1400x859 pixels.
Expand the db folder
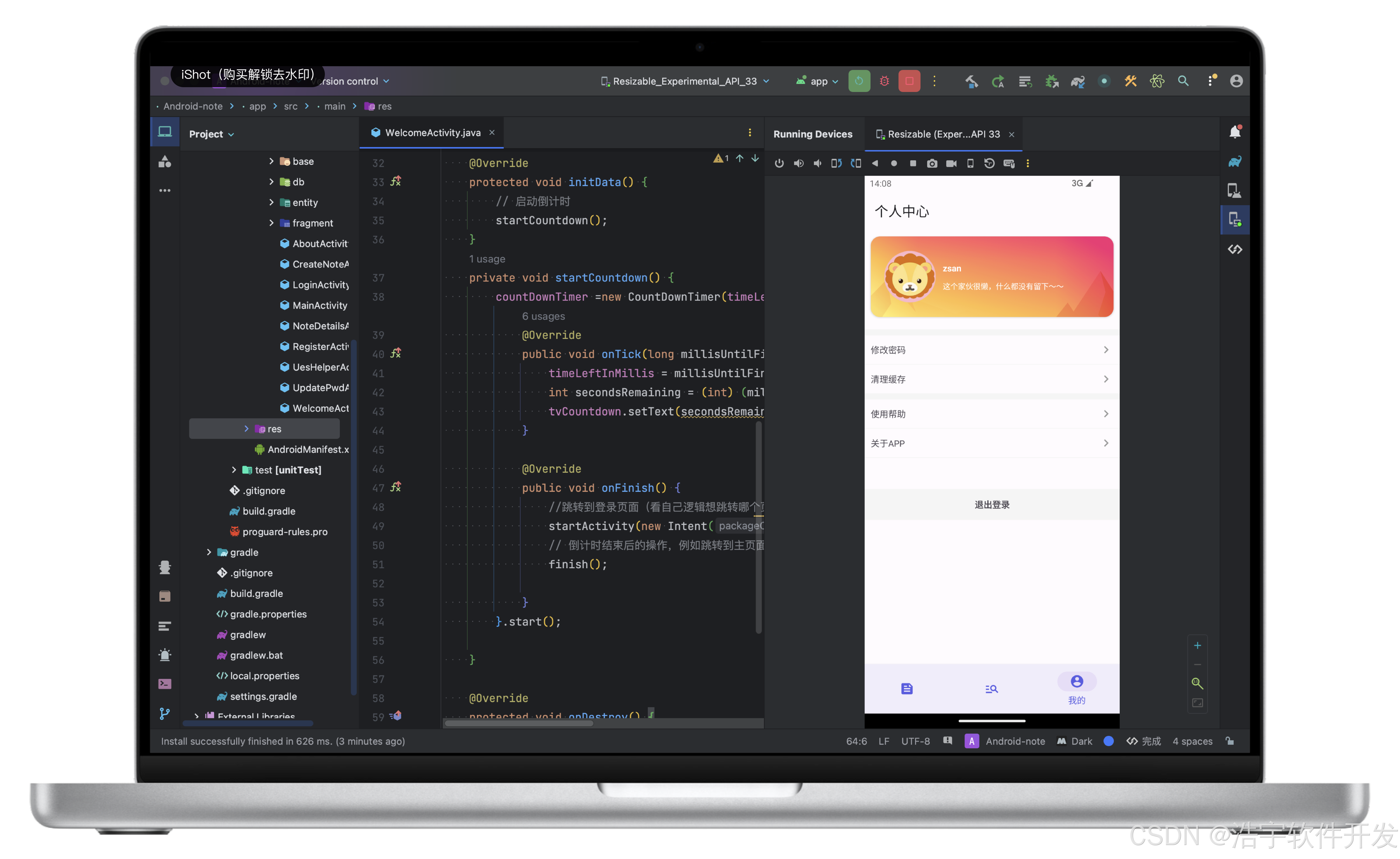click(271, 182)
